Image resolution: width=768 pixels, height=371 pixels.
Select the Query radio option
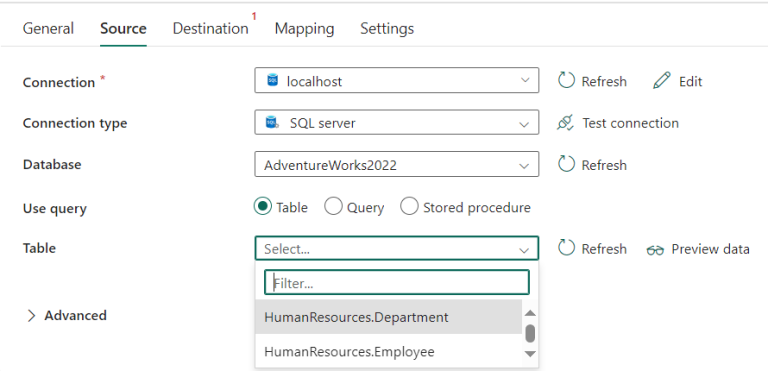[333, 207]
